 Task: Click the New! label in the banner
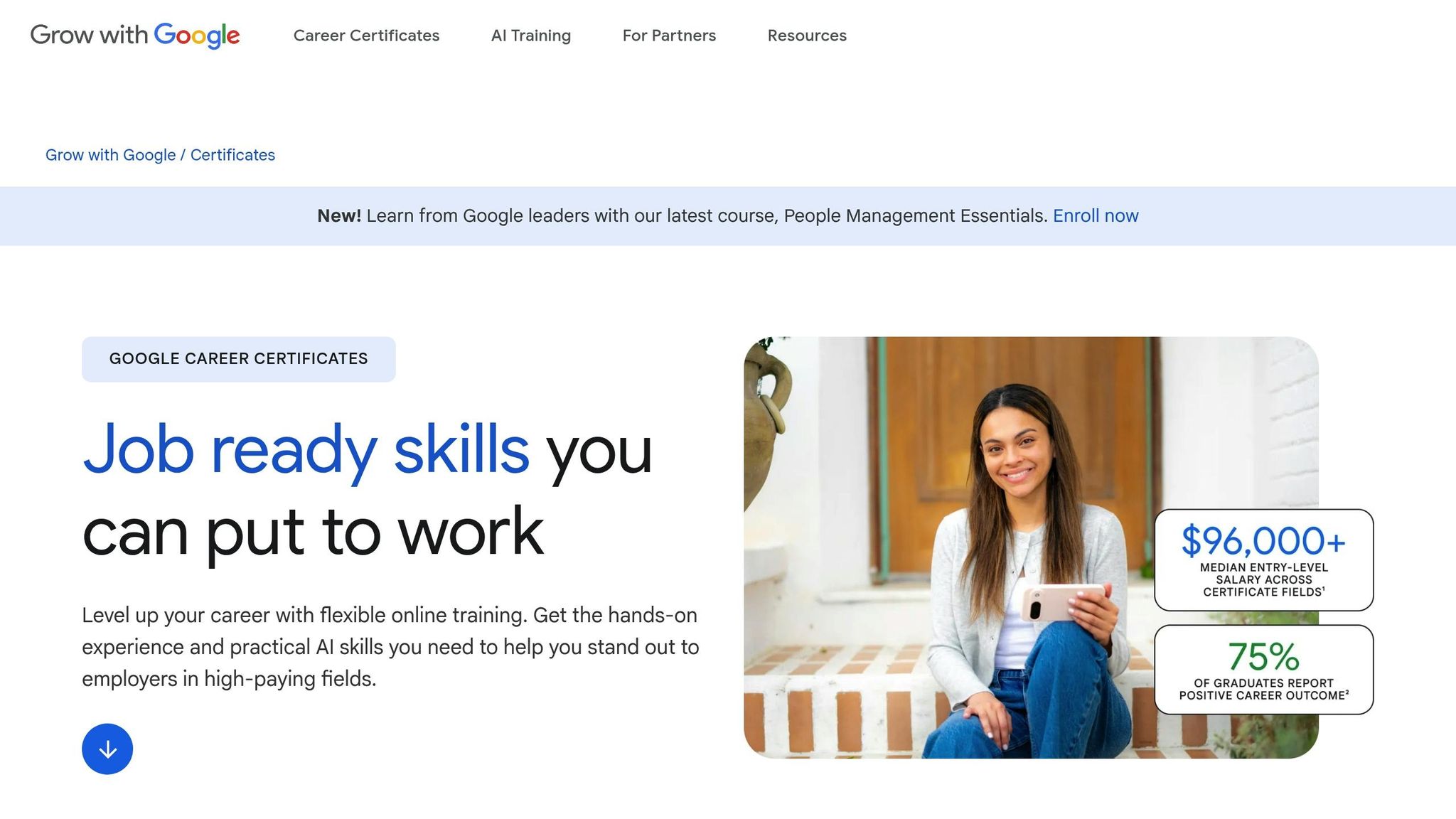point(341,215)
